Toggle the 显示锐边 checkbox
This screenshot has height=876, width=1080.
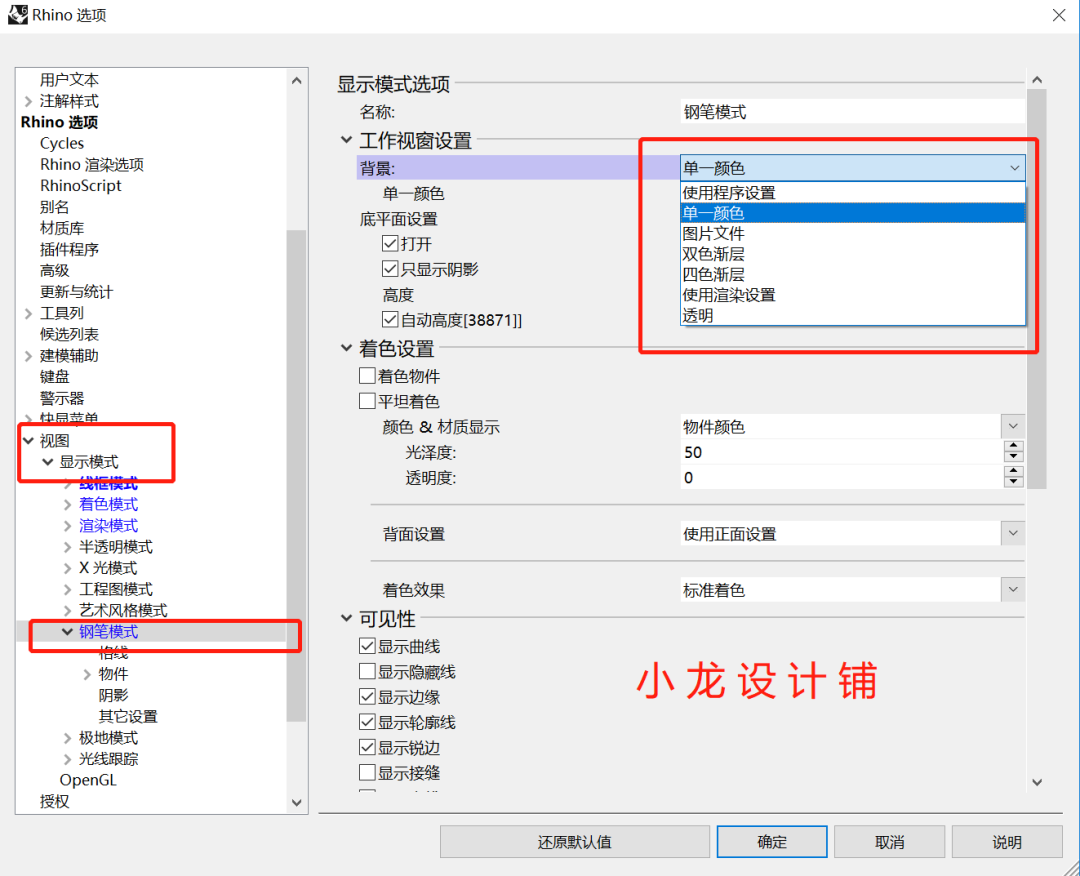(x=367, y=747)
